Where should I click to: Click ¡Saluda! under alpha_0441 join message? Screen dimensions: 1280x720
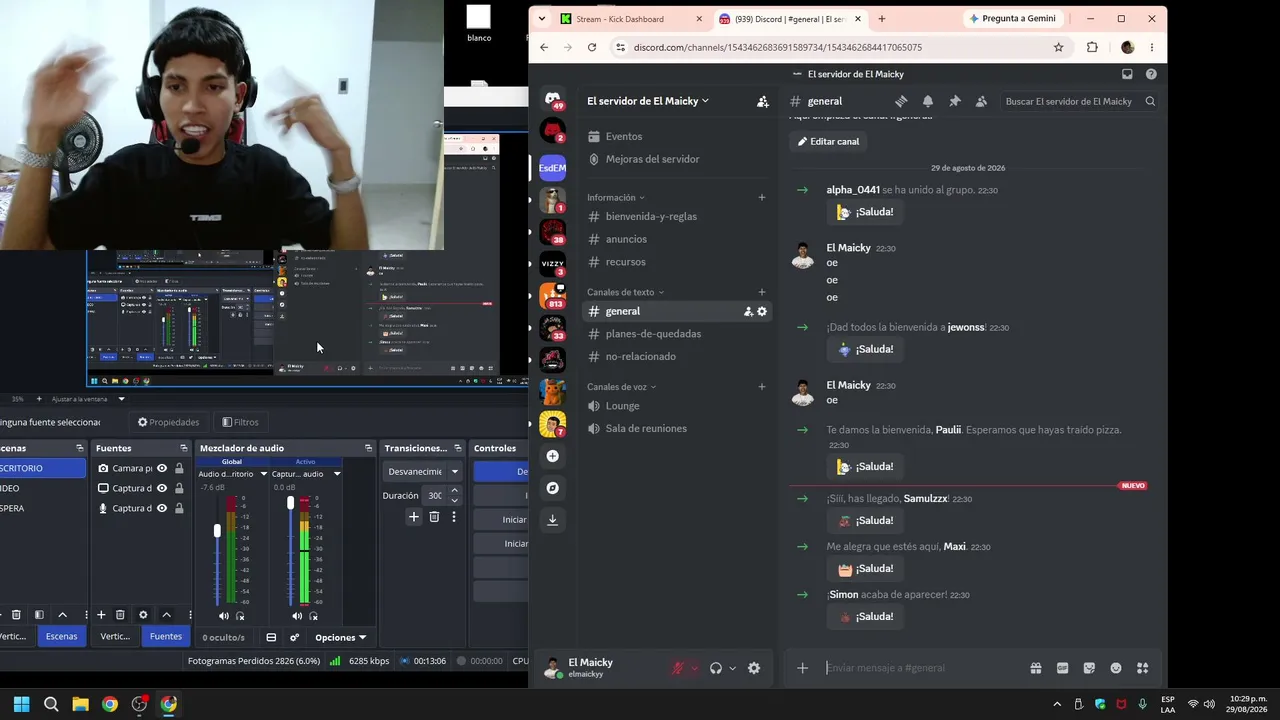865,212
